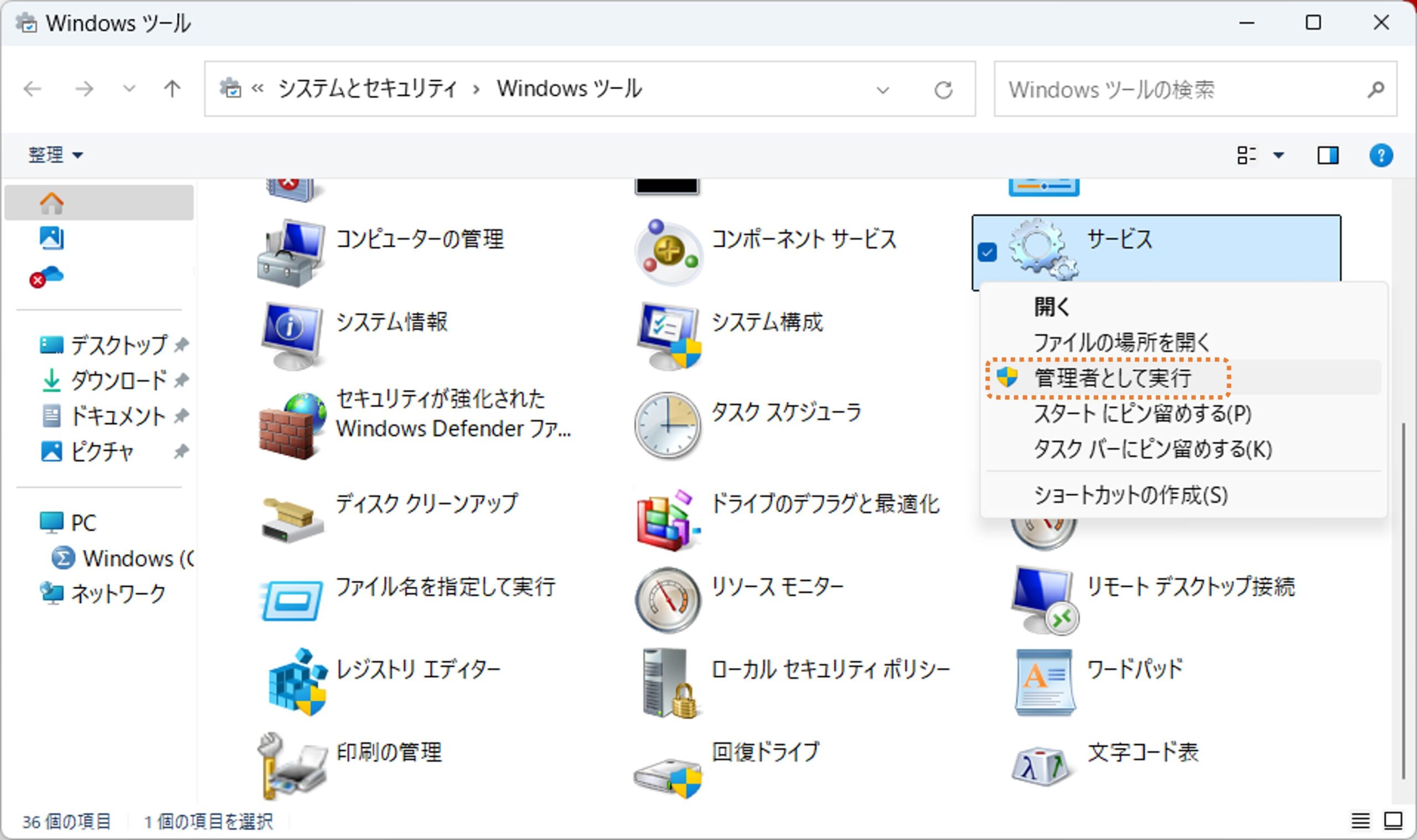Choose ファイルの場所を開く from context menu

pyautogui.click(x=1122, y=343)
